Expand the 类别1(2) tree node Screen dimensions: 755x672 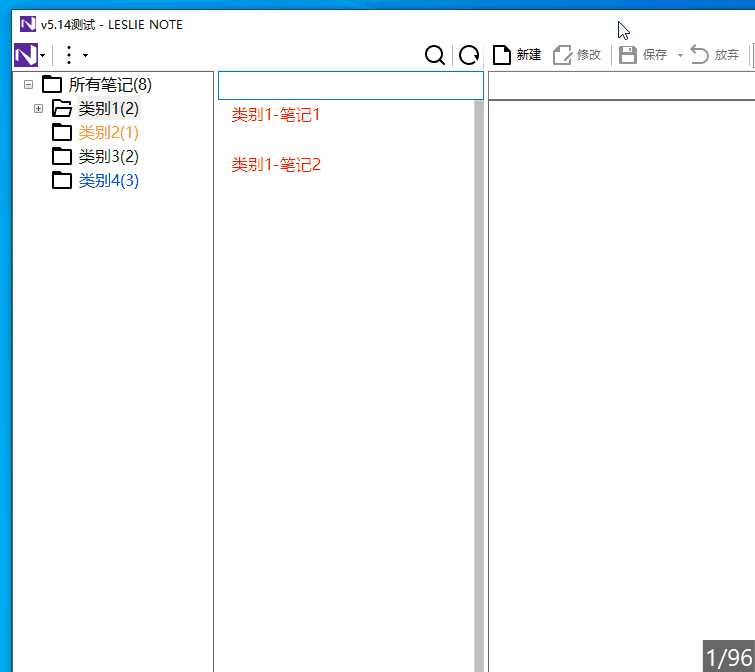tap(39, 109)
